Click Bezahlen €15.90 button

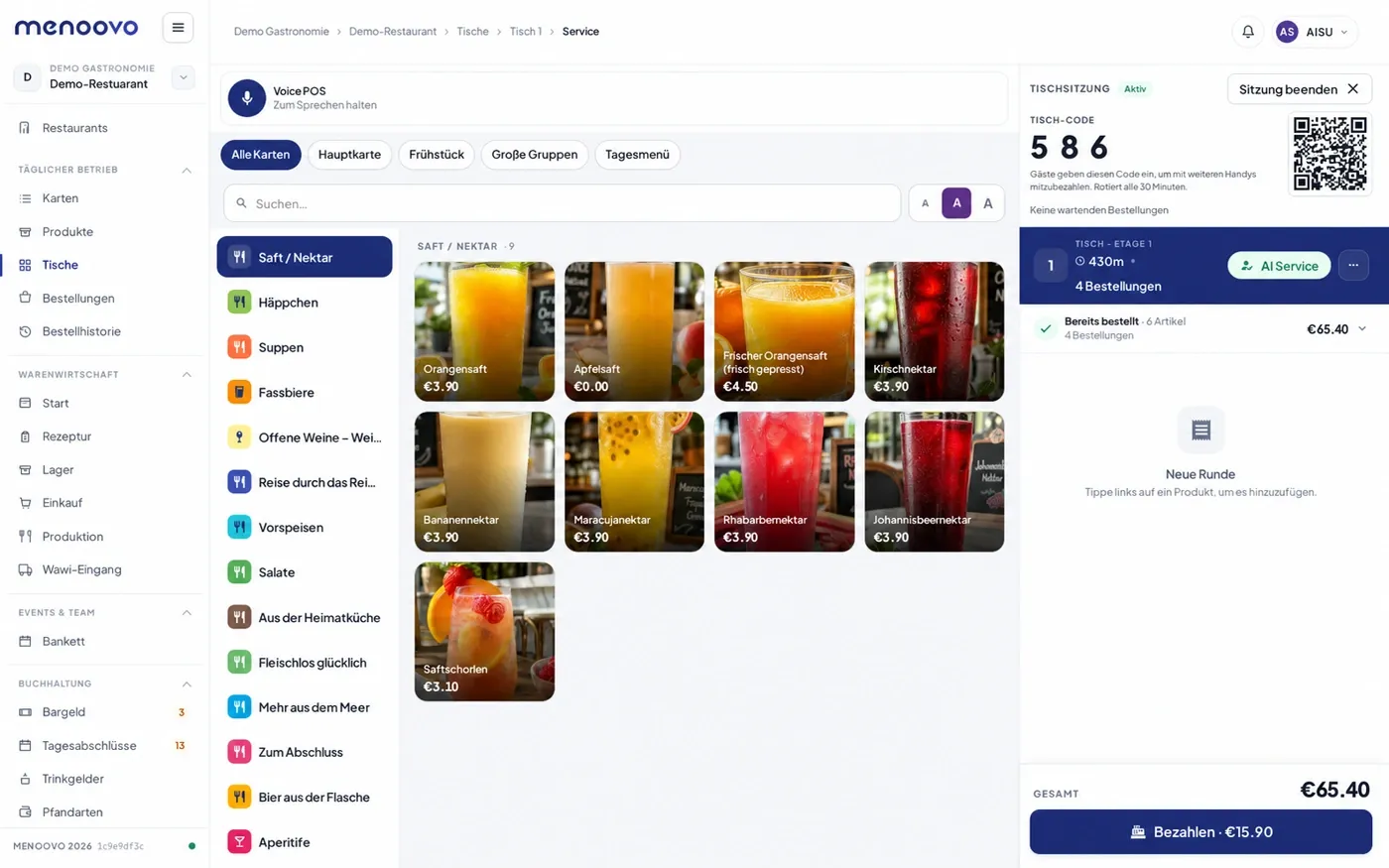tap(1200, 832)
